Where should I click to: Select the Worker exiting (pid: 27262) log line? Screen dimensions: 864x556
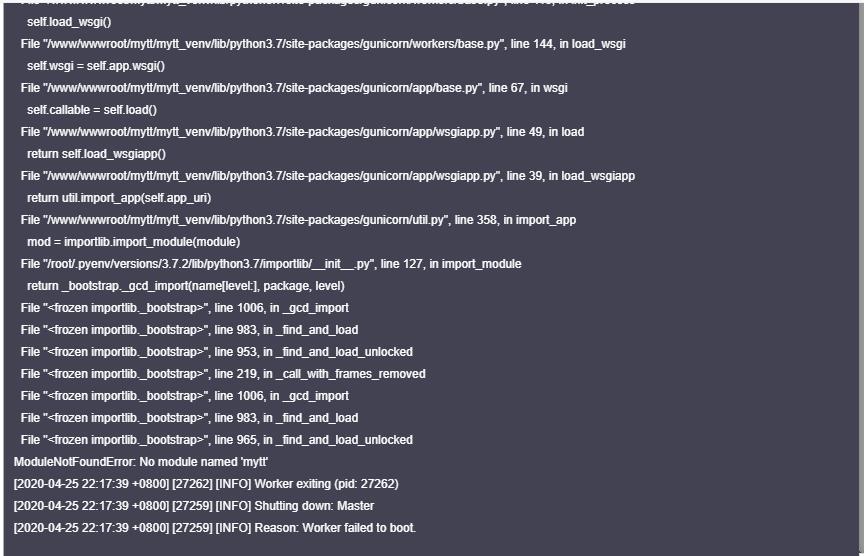click(x=206, y=484)
